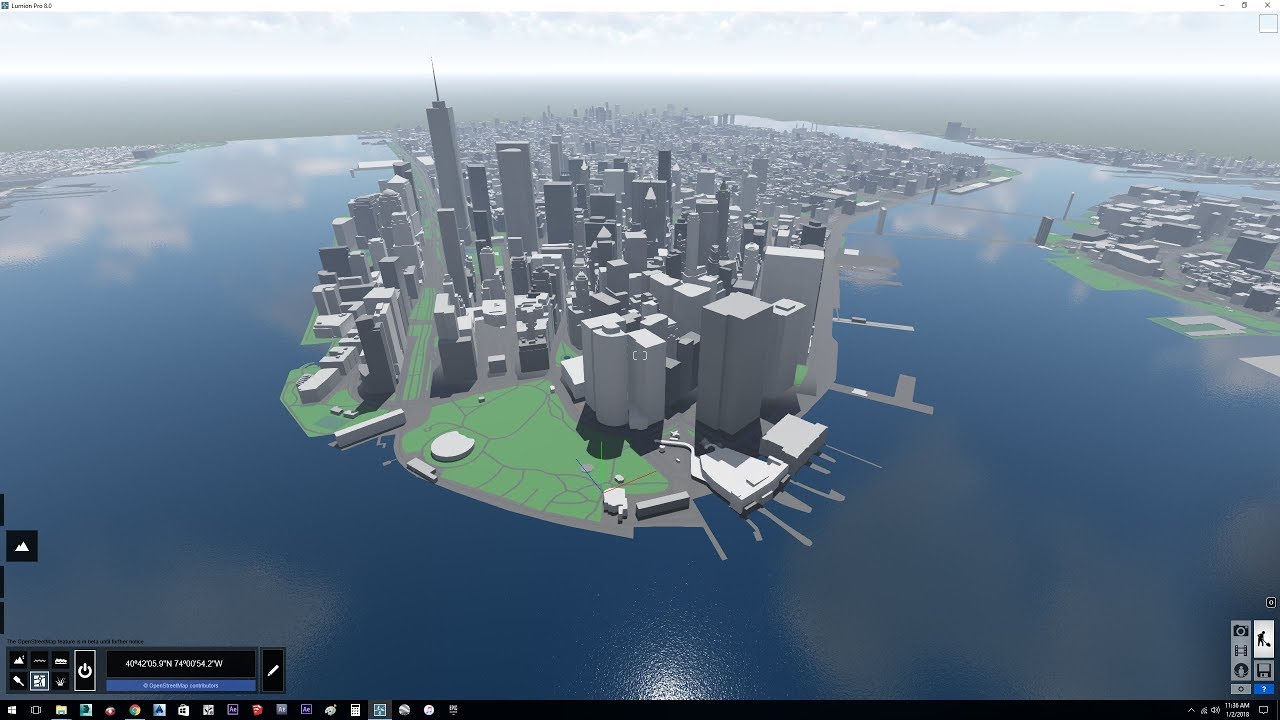This screenshot has width=1280, height=720.
Task: Click the active Lumion taskbar icon
Action: [380, 710]
